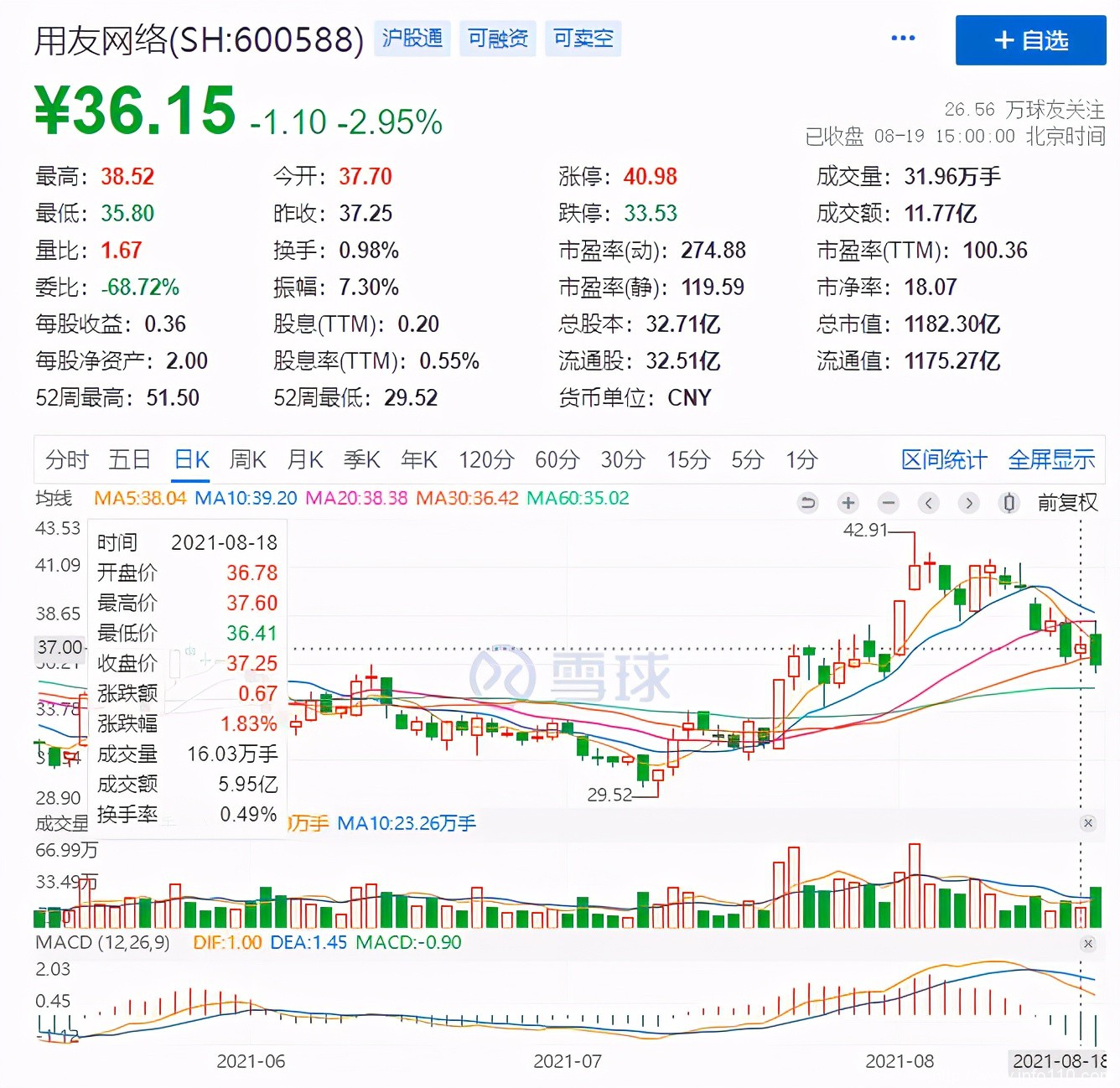Open the 全屏显示 fullscreen view
Viewport: 1120px width, 1088px height.
coord(1052,459)
